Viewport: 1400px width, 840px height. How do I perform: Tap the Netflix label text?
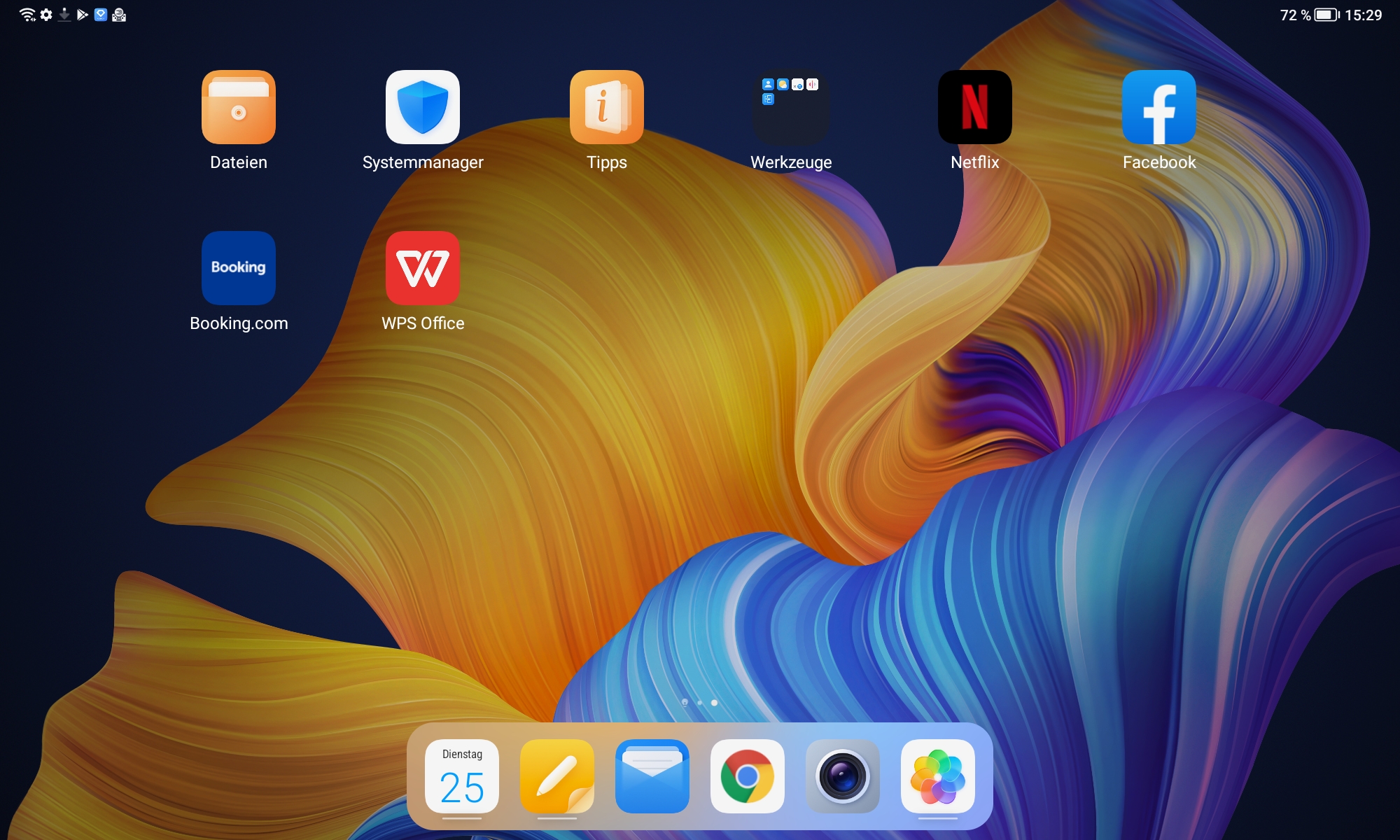coord(975,162)
